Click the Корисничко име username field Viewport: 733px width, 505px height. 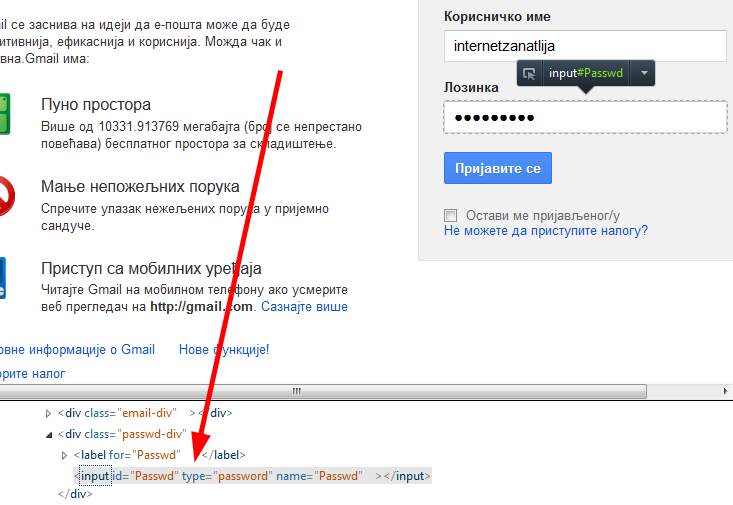point(585,46)
